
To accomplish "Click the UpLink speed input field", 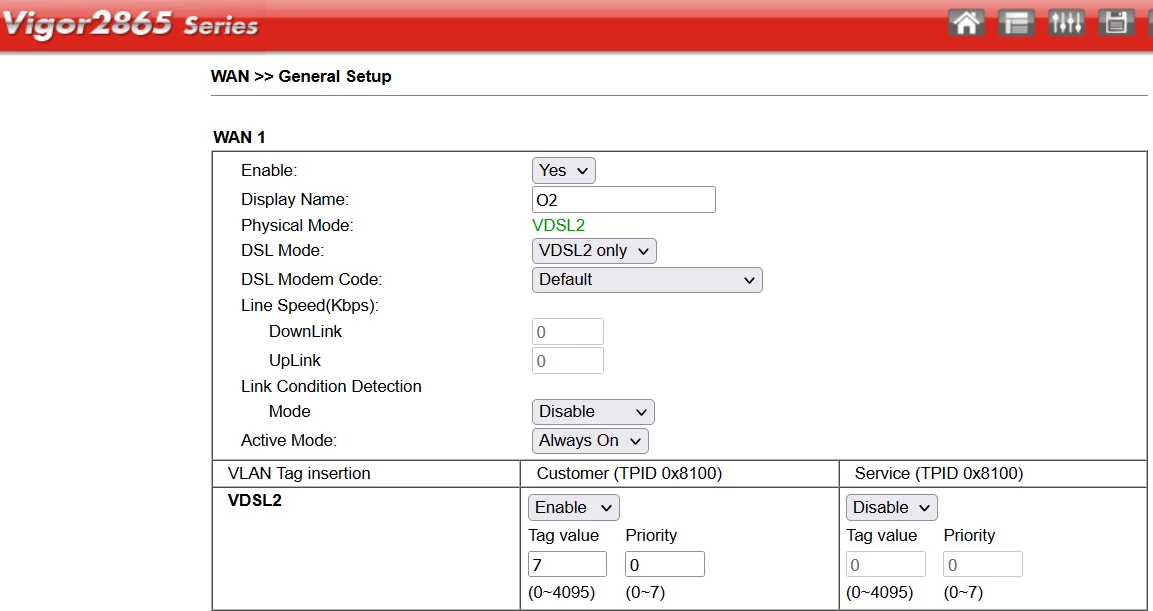I will (x=567, y=361).
